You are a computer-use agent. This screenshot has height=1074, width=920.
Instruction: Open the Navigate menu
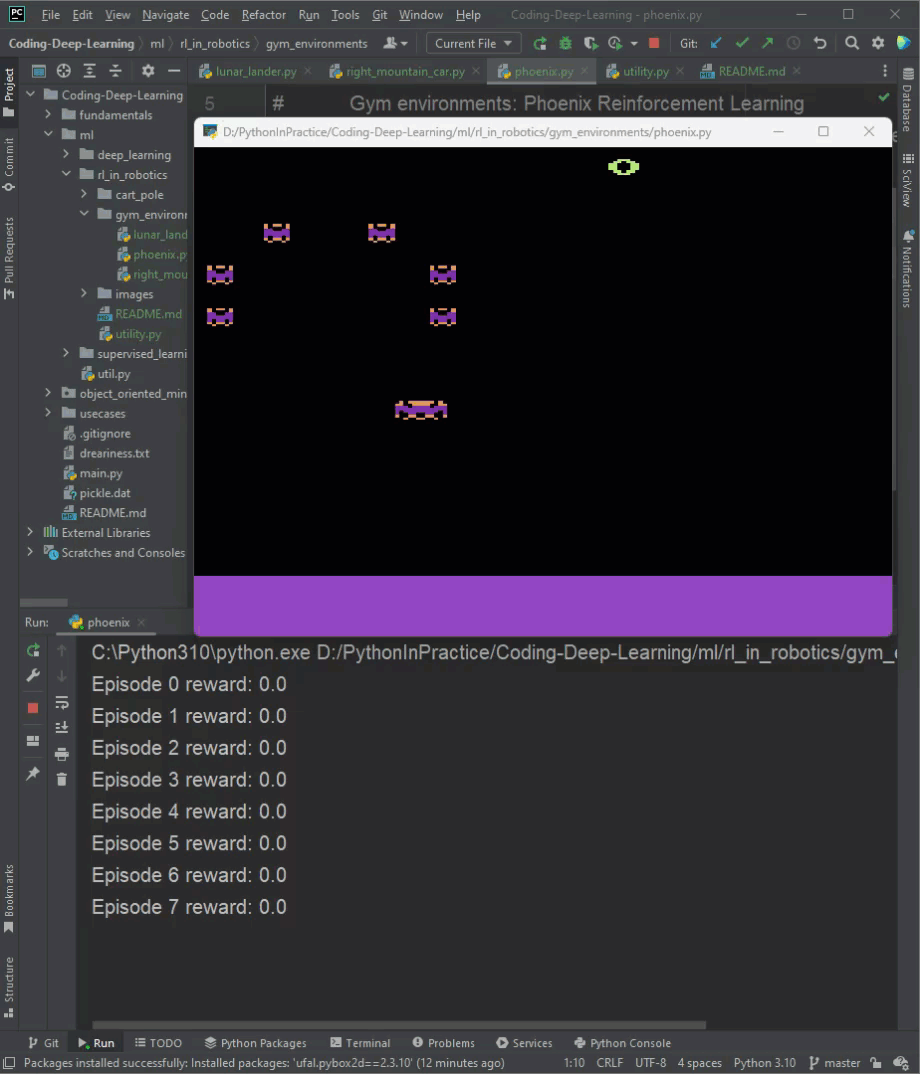point(166,14)
